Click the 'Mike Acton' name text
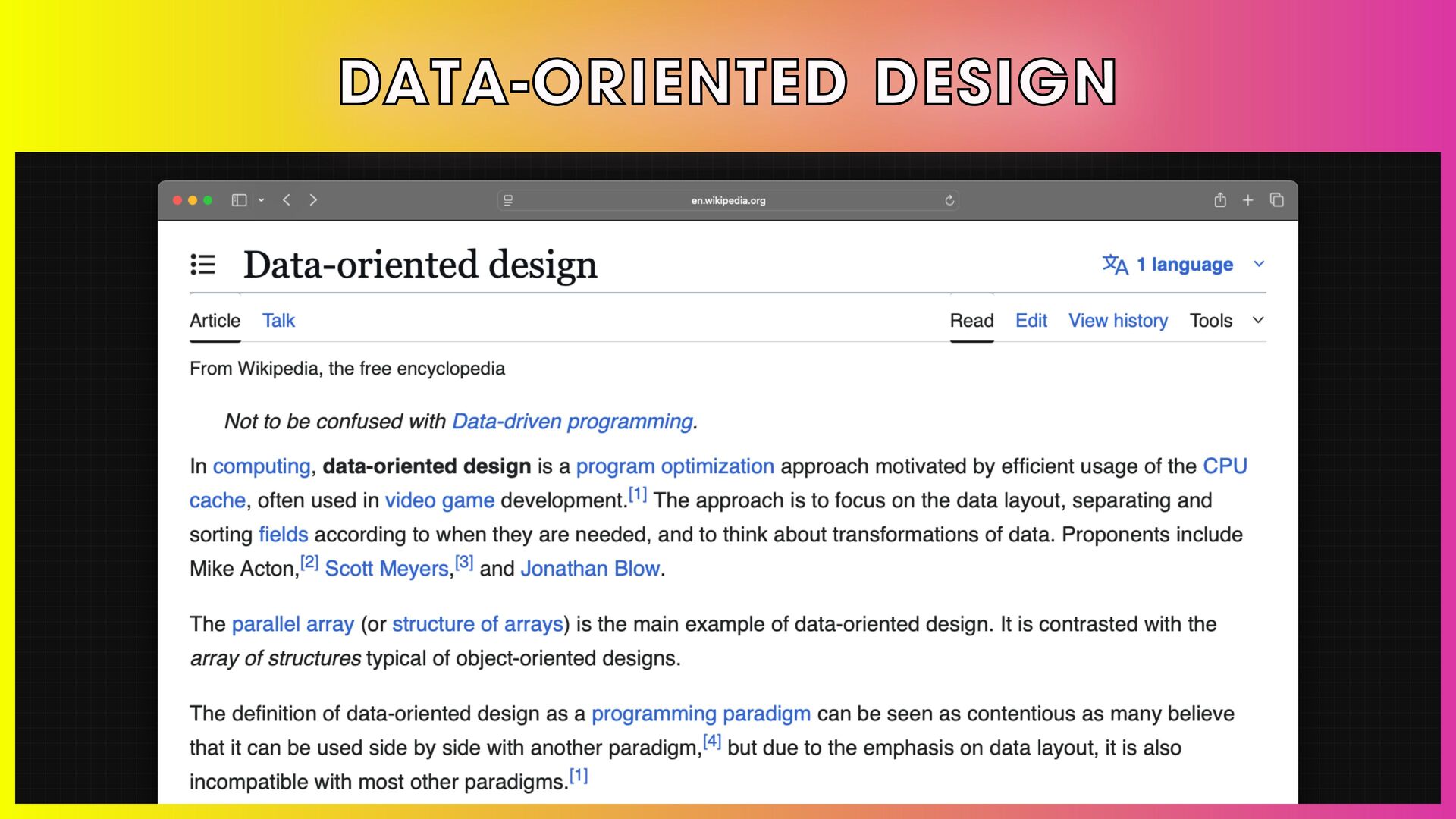The image size is (1456, 819). coord(243,569)
